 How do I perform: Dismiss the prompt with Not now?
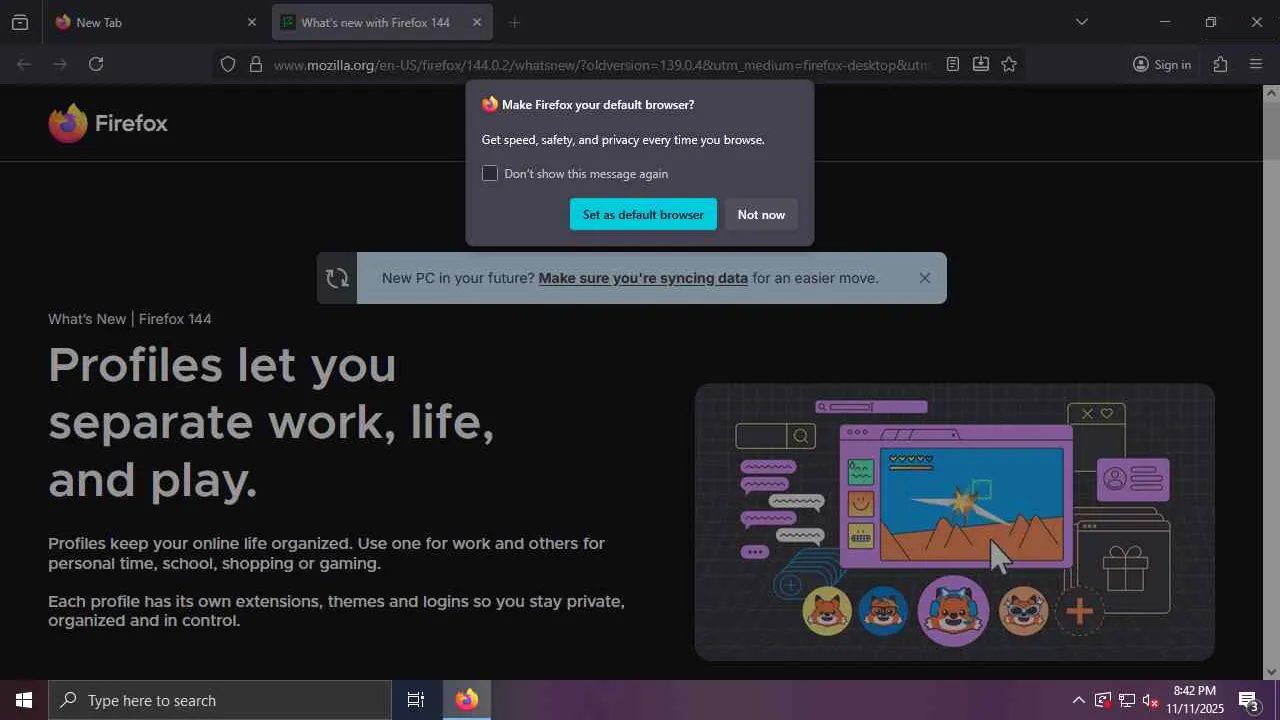761,214
